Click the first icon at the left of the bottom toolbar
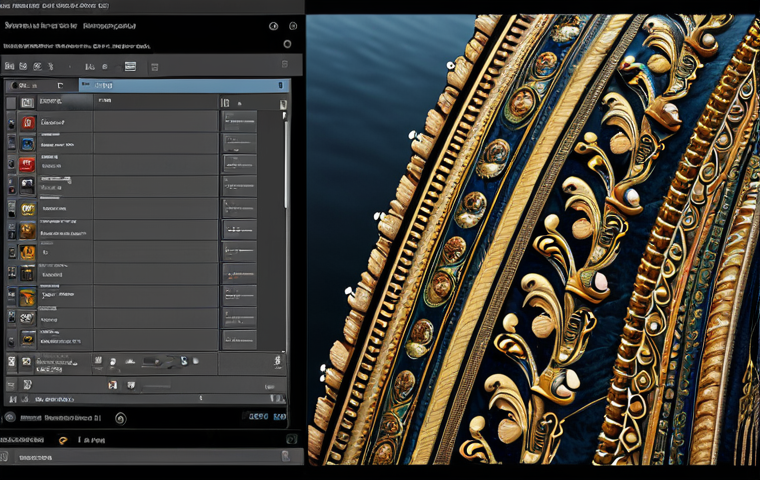This screenshot has height=480, width=760. click(12, 362)
